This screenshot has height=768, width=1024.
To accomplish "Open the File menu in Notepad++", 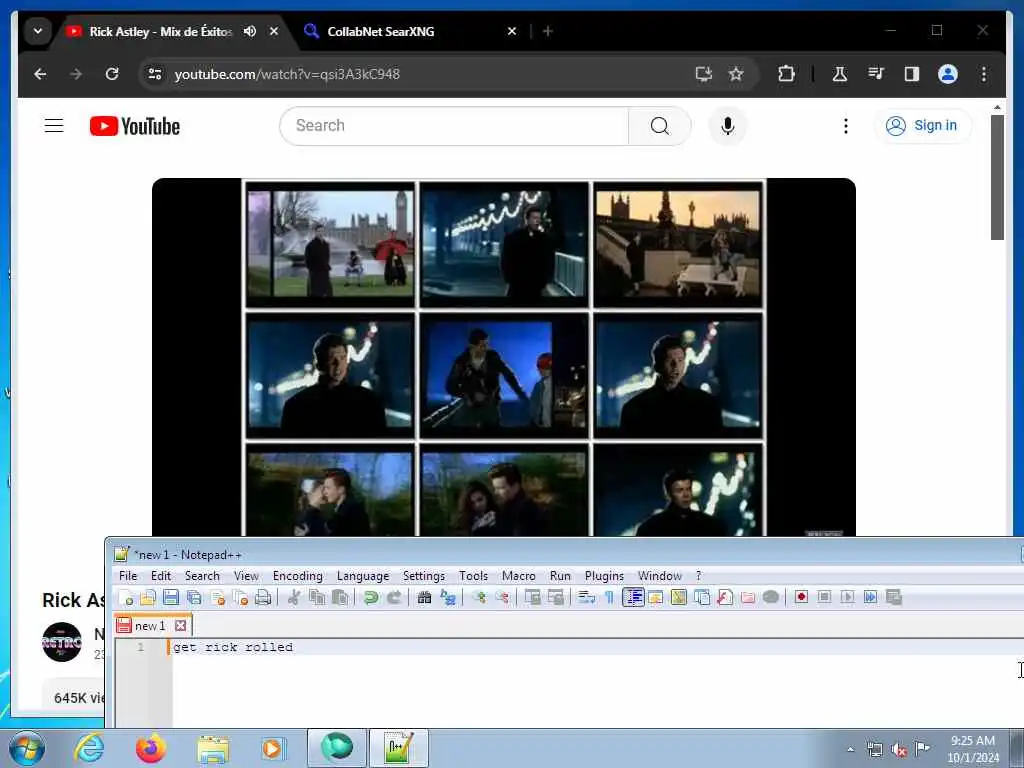I will 128,575.
